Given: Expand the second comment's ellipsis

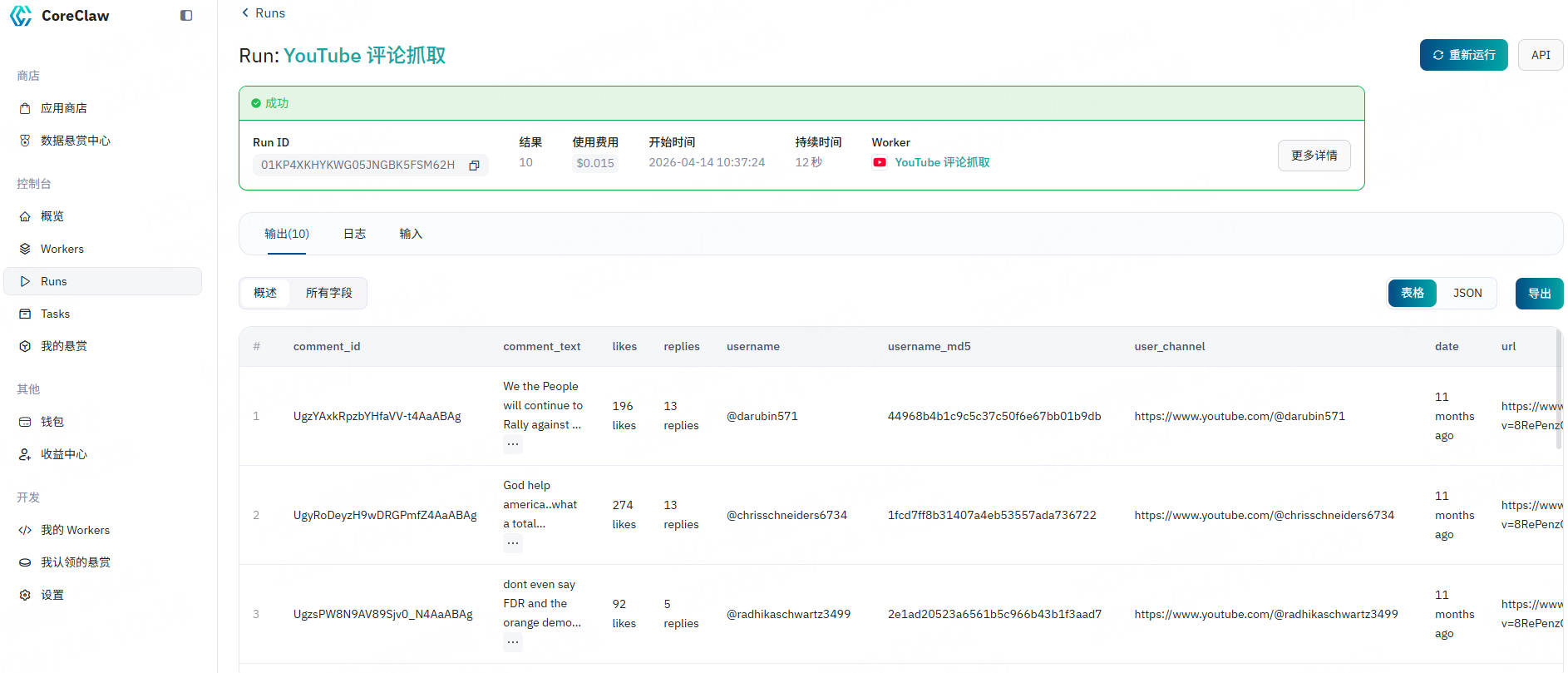Looking at the screenshot, I should coord(513,543).
